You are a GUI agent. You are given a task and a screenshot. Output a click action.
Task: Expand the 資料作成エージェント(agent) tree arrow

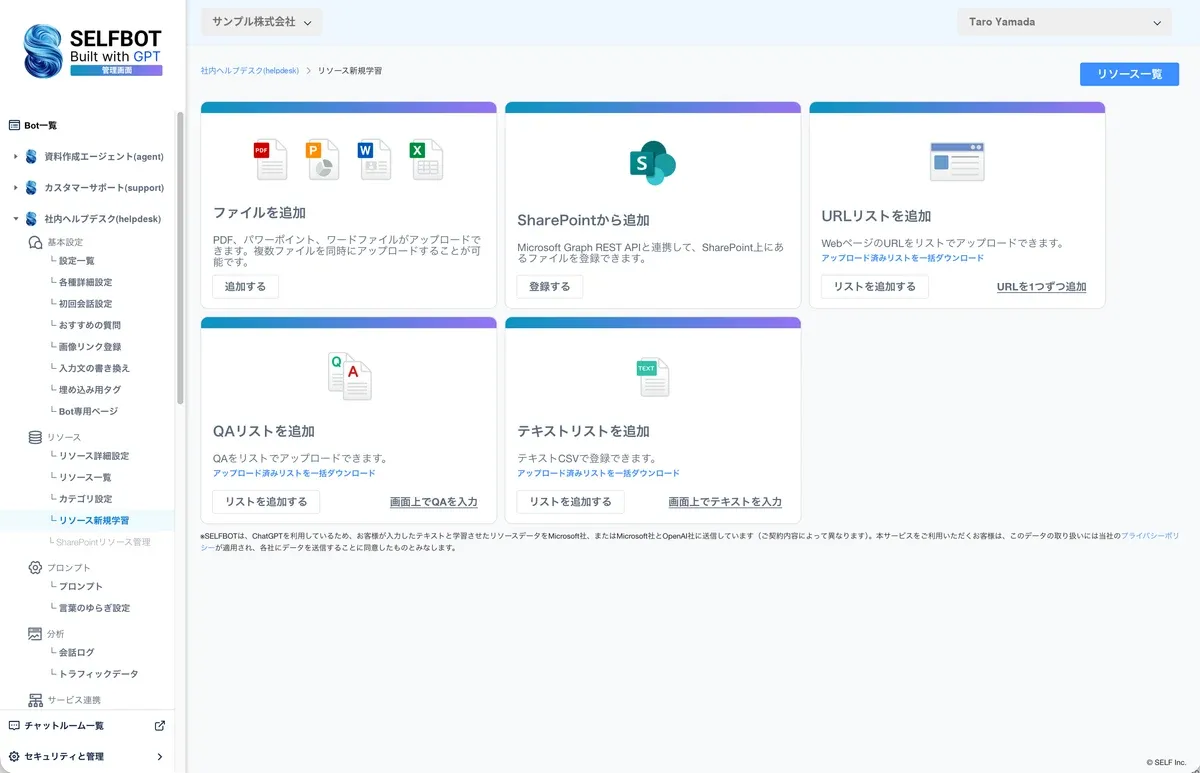[x=15, y=157]
